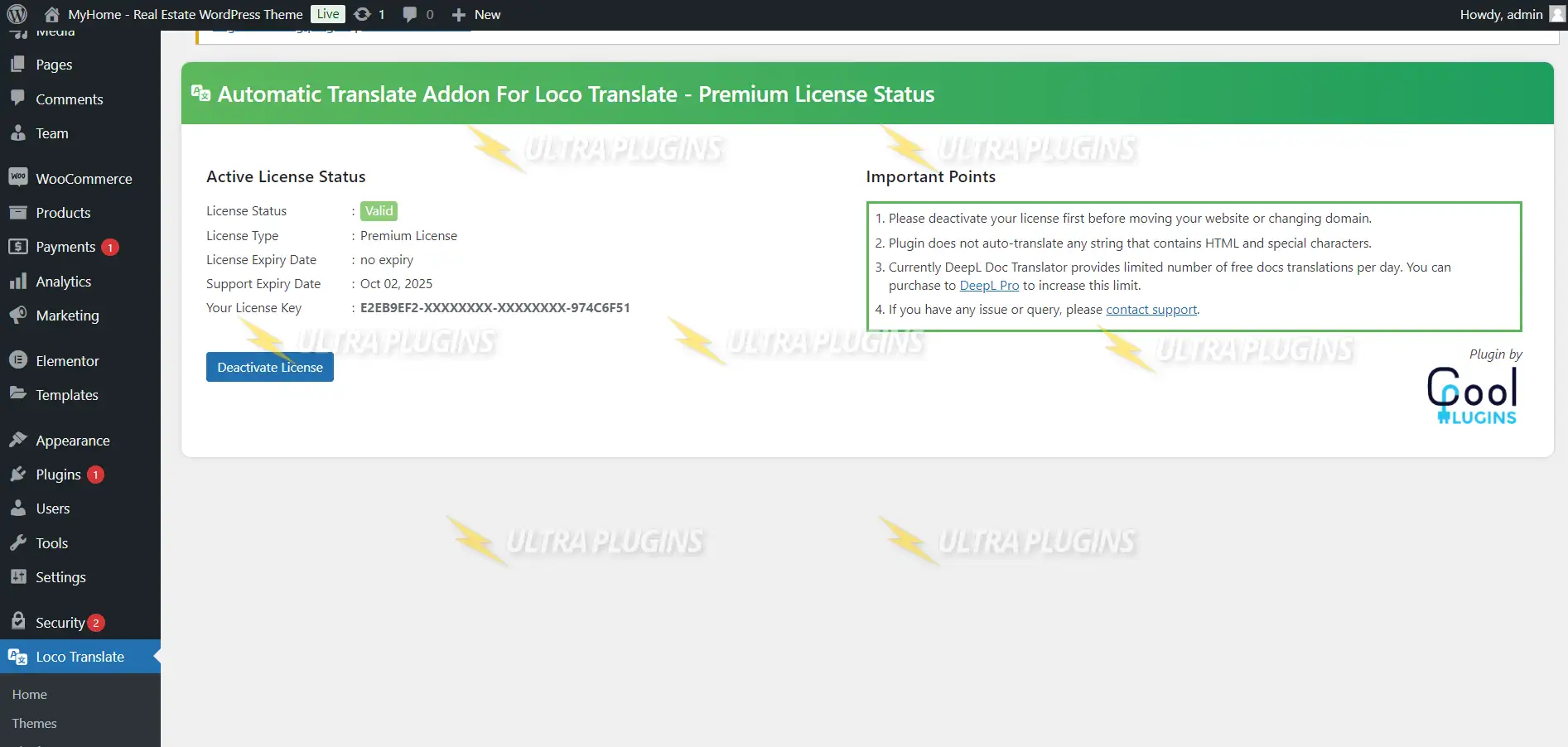The width and height of the screenshot is (1568, 747).
Task: Click translate icon in license header
Action: tap(200, 93)
